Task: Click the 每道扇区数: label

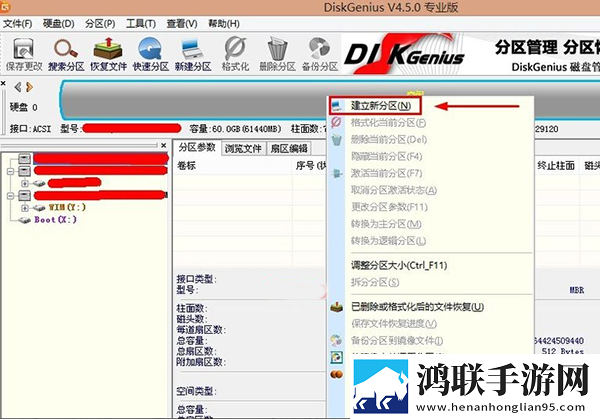Action: (x=201, y=330)
